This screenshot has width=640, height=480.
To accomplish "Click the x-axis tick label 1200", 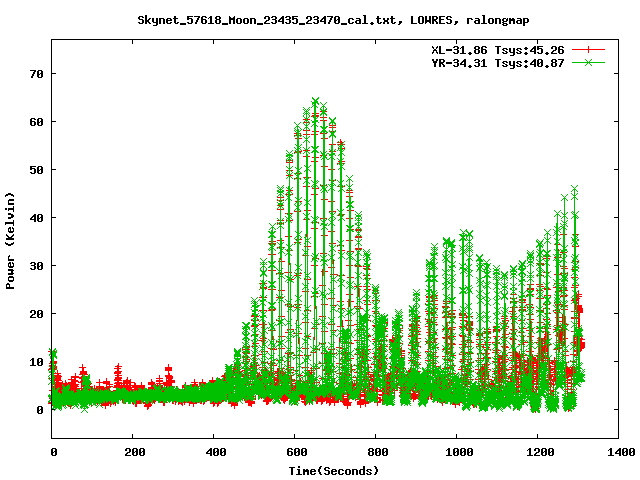I will [x=540, y=452].
